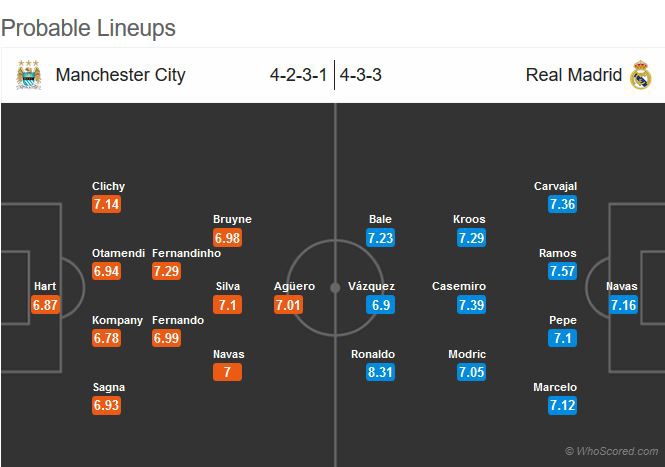Viewport: 665px width, 467px height.
Task: Select Agüero's 7.01 rating badge
Action: point(288,304)
